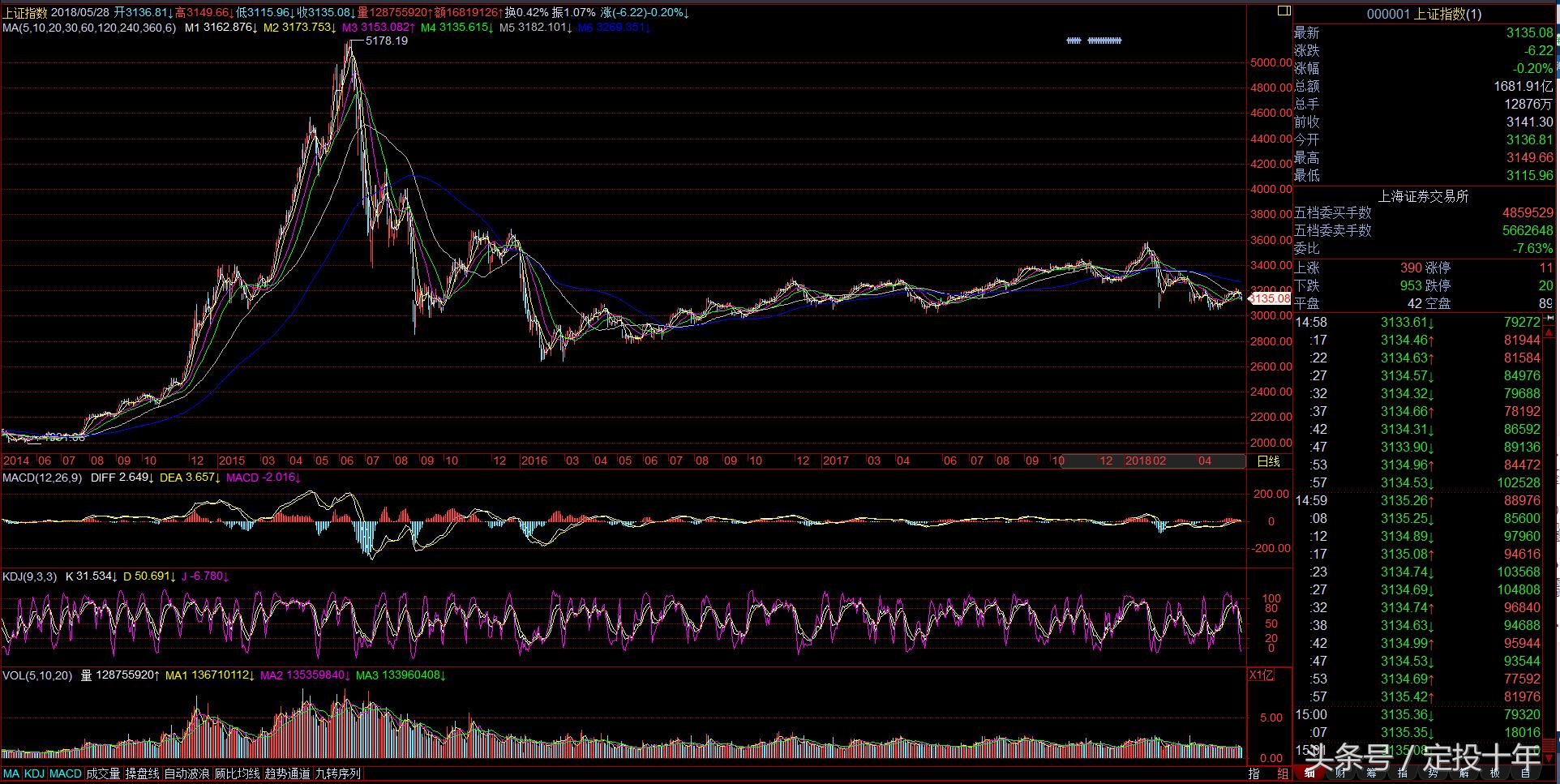Open the 筹 tab in quote panel
1560x784 pixels.
pyautogui.click(x=1371, y=774)
